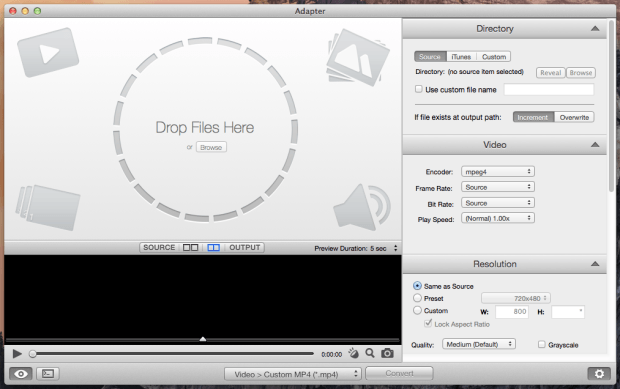The image size is (620, 389).
Task: Click Browse under Drop Files Here
Action: point(211,147)
